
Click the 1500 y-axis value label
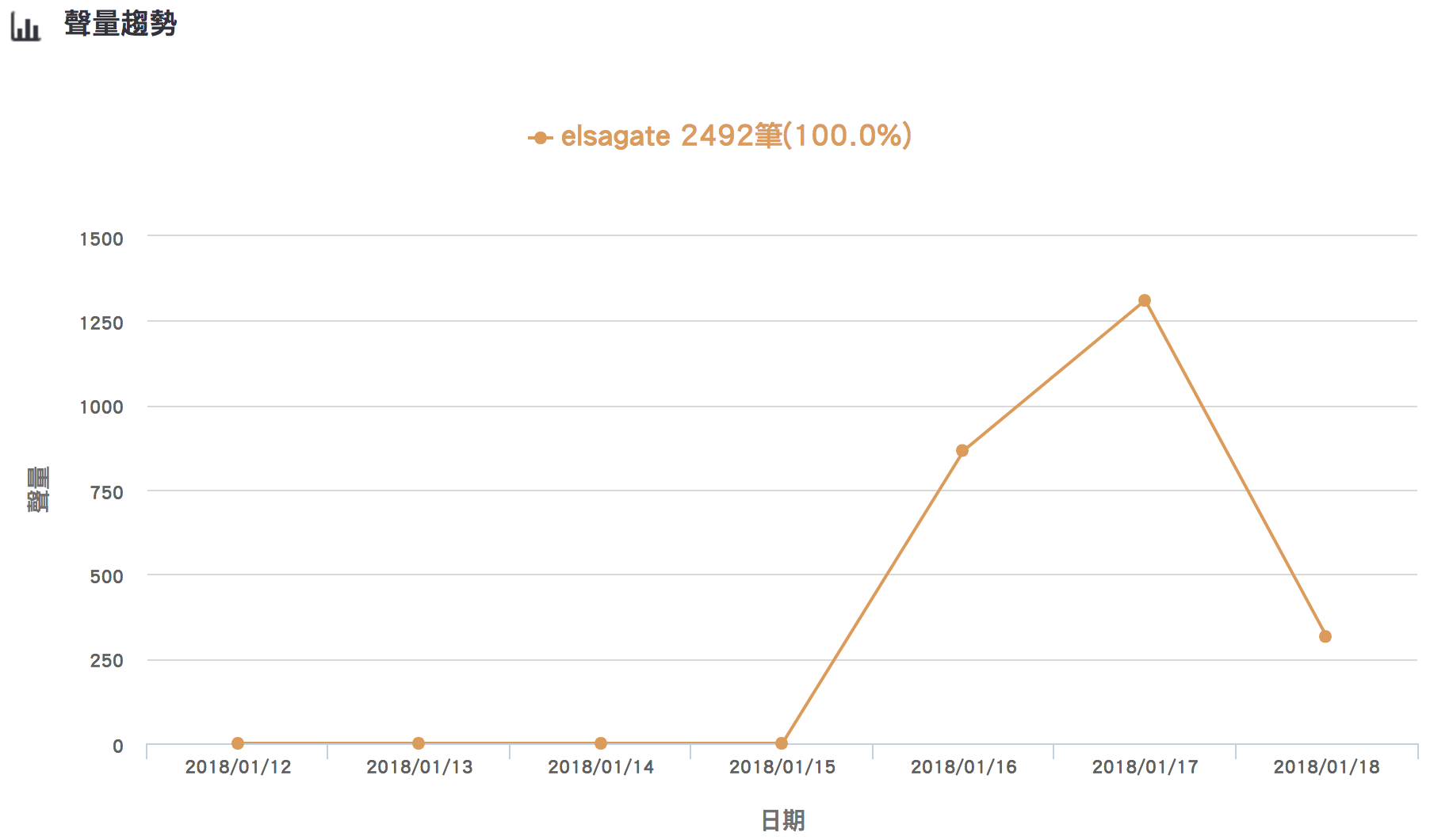101,239
